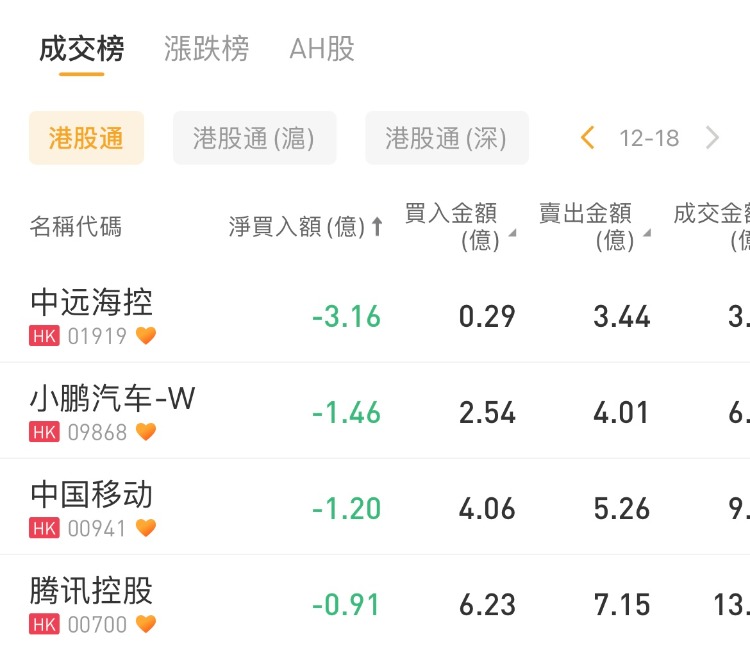Sort by 淨買入額 (億) column
750x646 pixels.
[305, 227]
